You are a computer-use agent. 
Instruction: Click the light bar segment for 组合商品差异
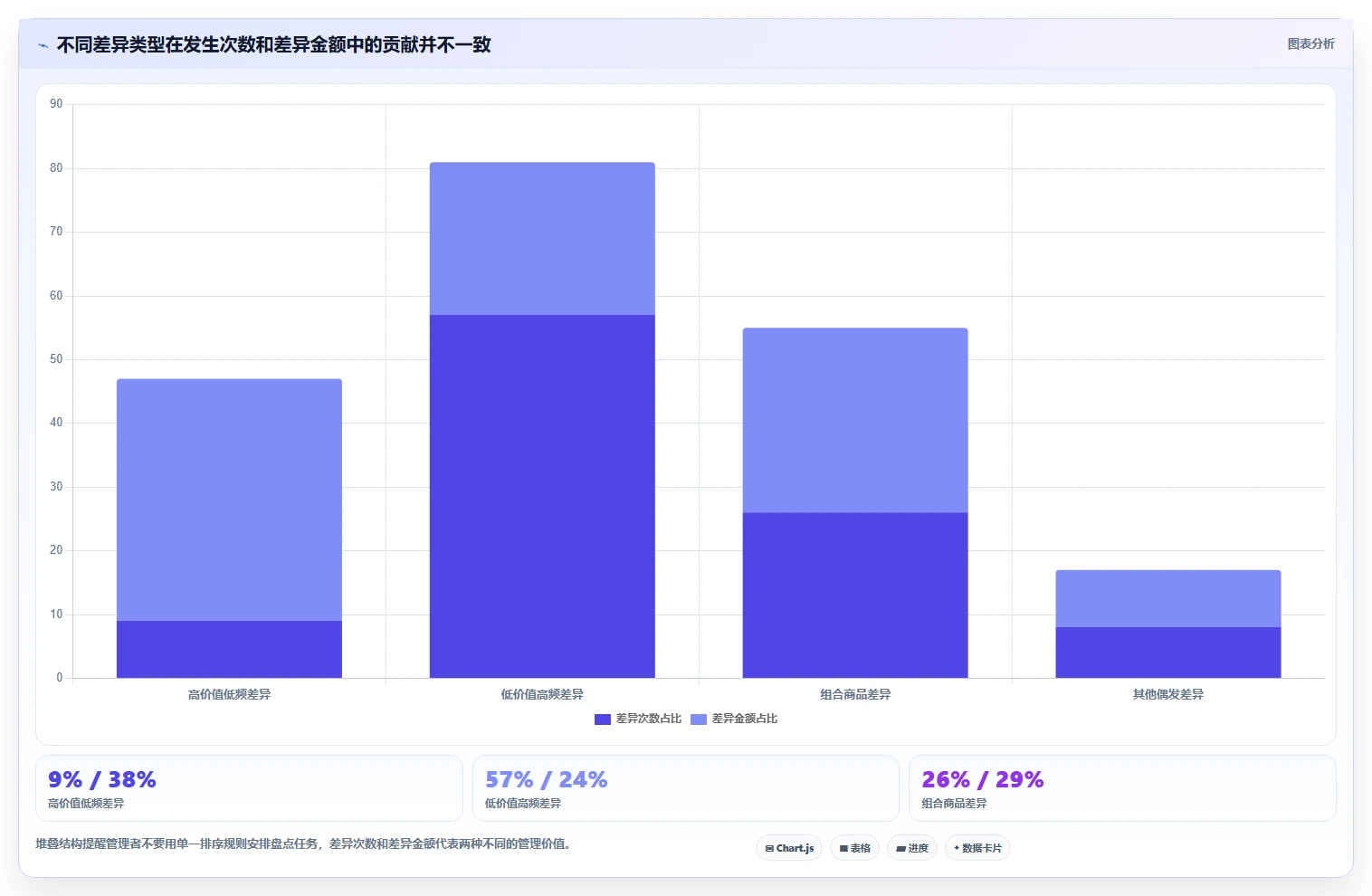click(855, 421)
